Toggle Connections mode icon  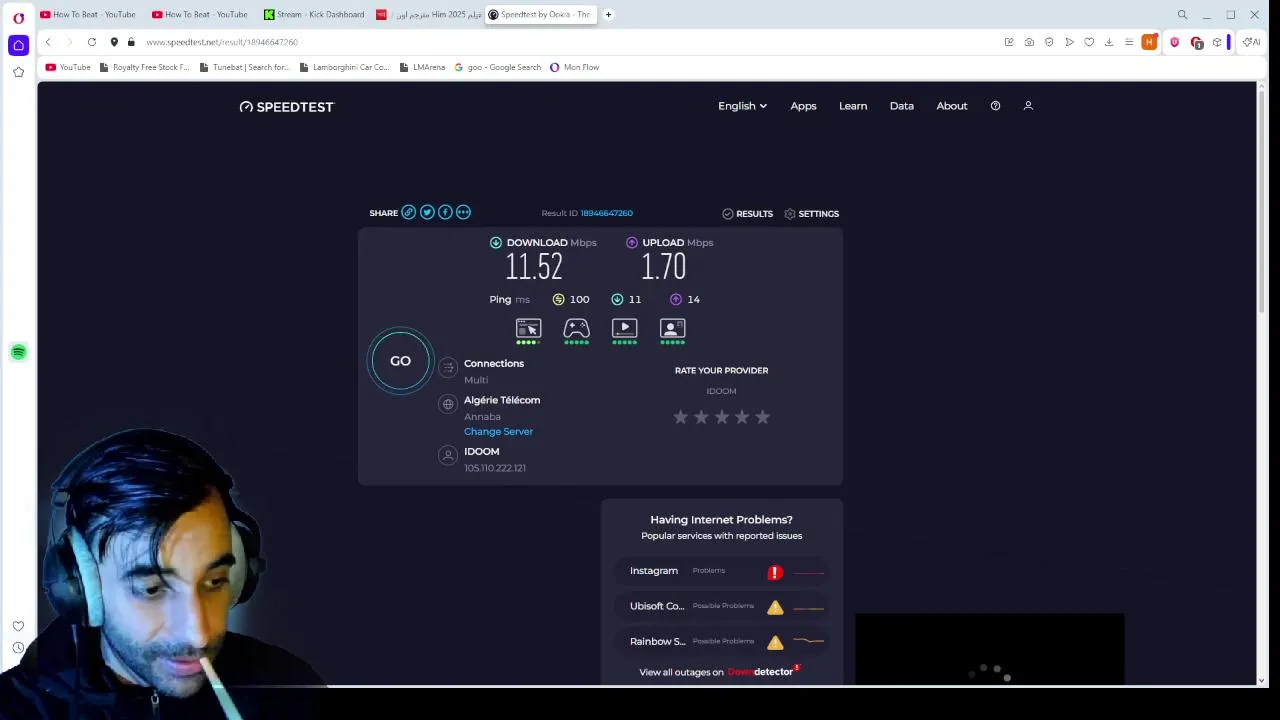click(448, 368)
